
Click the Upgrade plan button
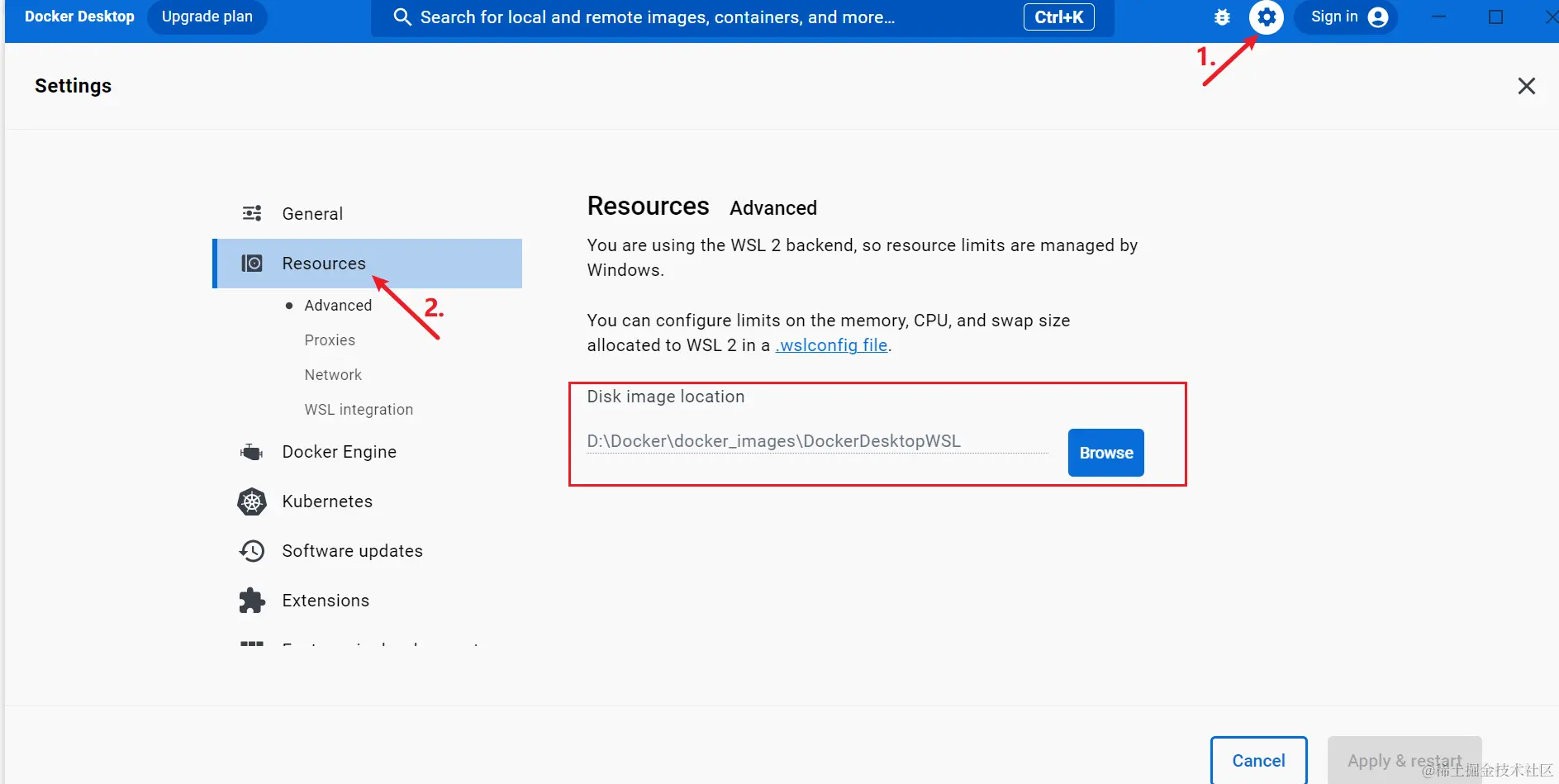(x=207, y=17)
